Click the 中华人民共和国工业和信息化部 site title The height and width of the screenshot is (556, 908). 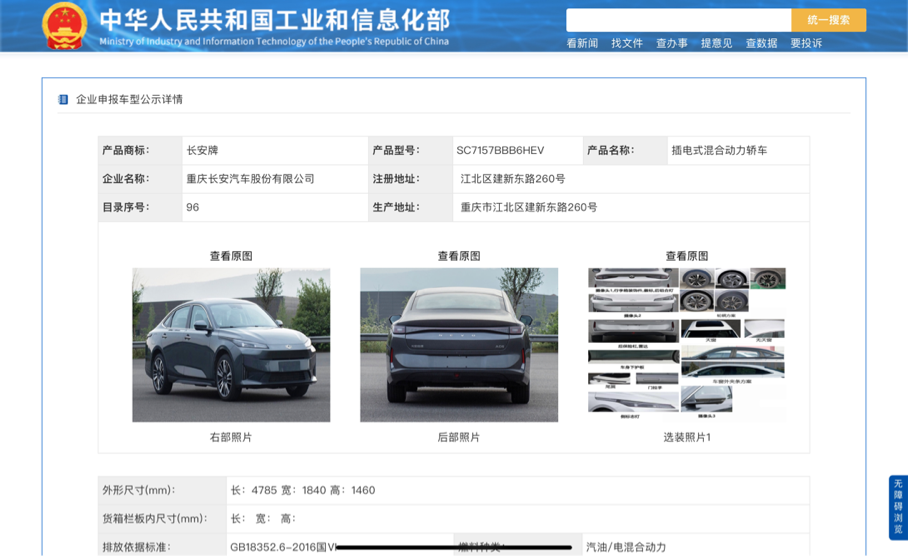click(x=274, y=20)
